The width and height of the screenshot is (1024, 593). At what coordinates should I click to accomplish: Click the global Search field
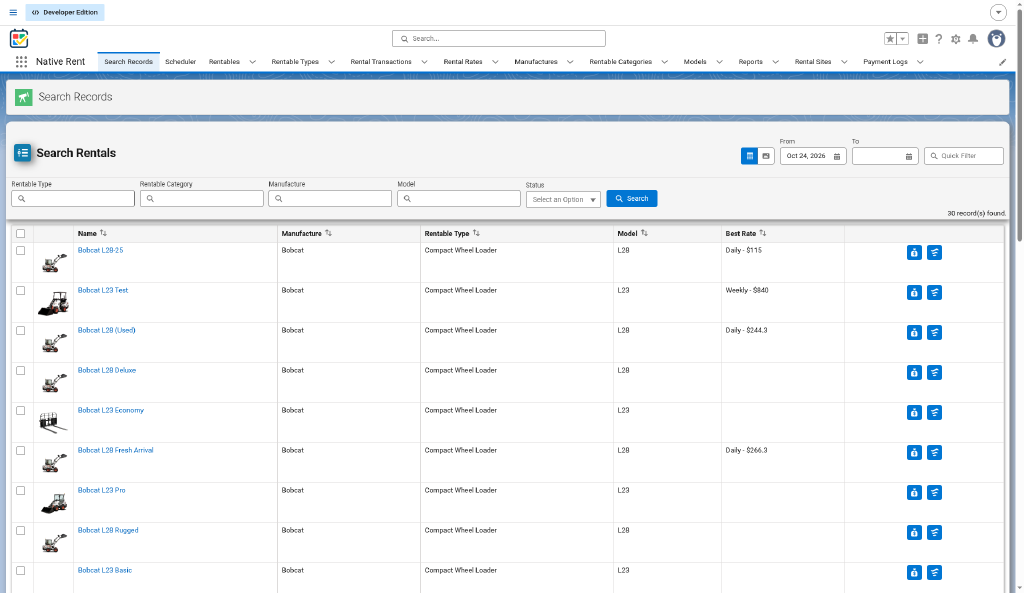pyautogui.click(x=499, y=39)
